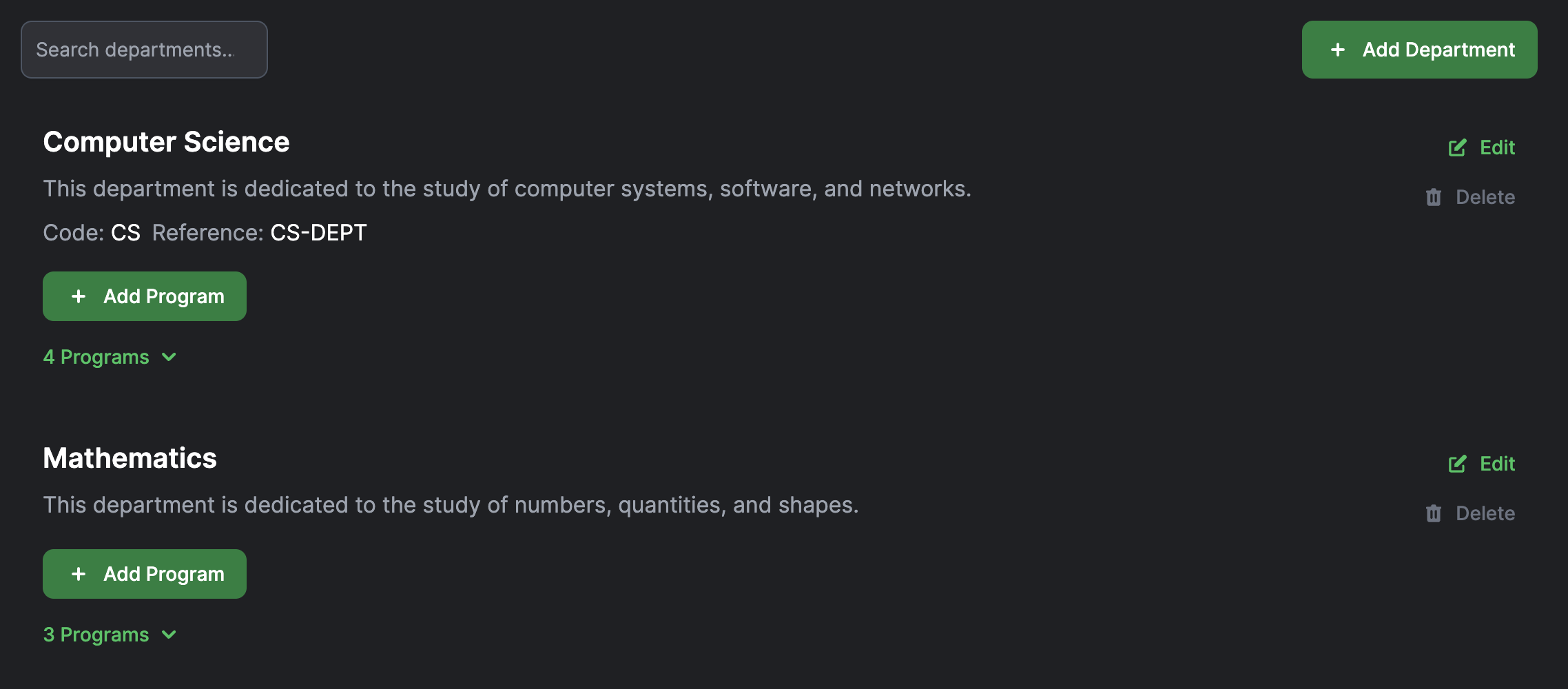Click plus icon in Mathematics Add Program
The height and width of the screenshot is (689, 1568).
[x=79, y=574]
